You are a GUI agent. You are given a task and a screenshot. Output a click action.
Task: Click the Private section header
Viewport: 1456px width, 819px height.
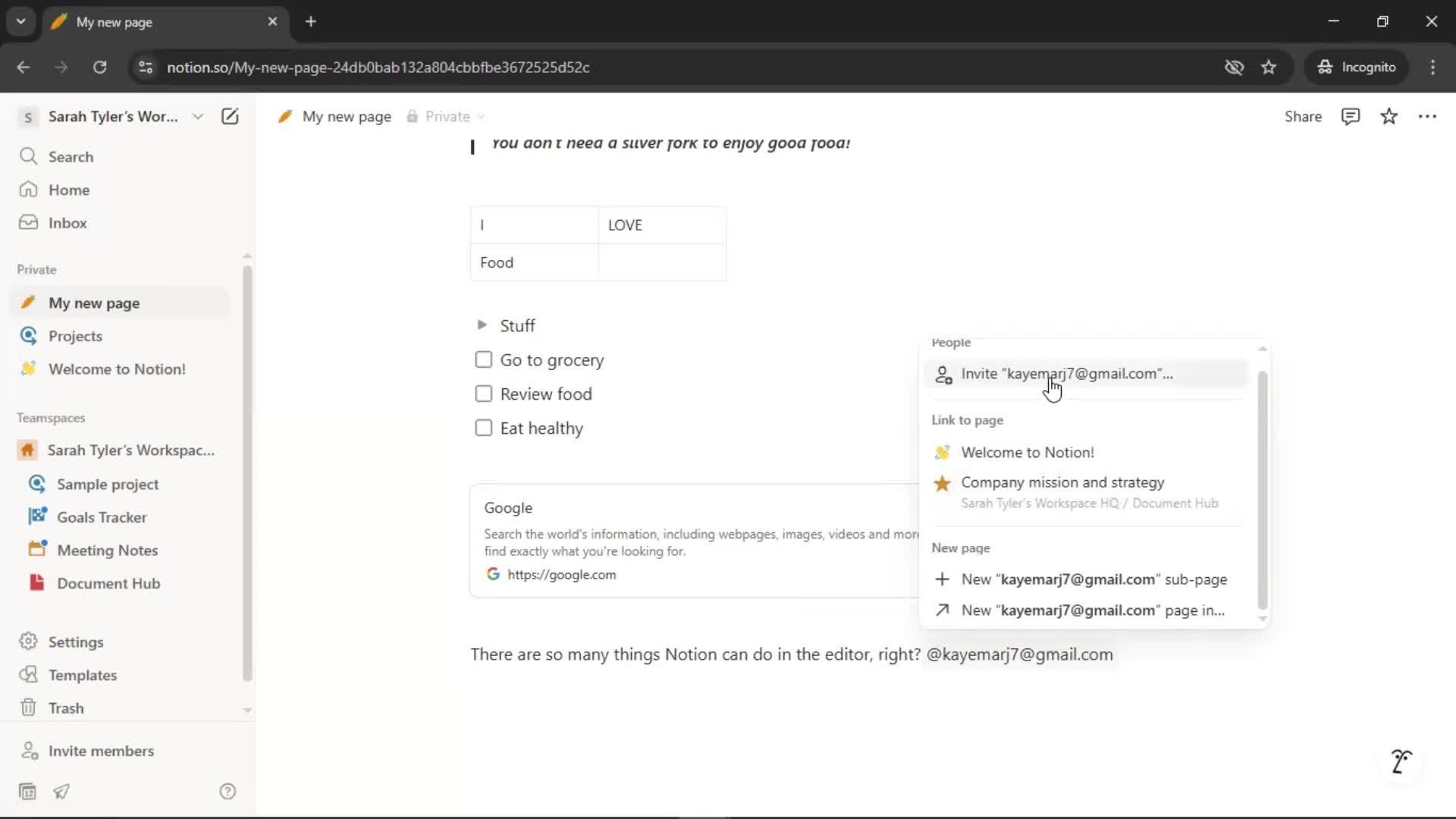(x=36, y=269)
